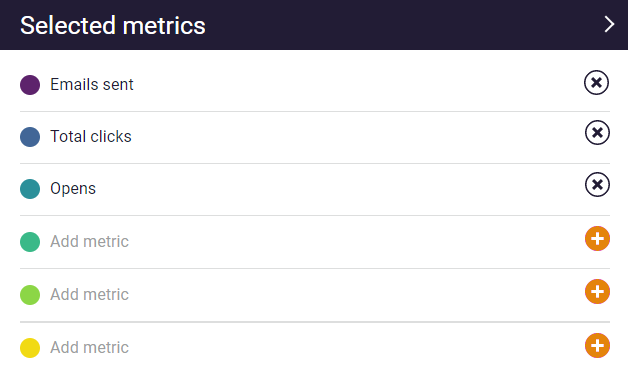The image size is (628, 387).
Task: Click the Selected metrics header title
Action: click(113, 25)
